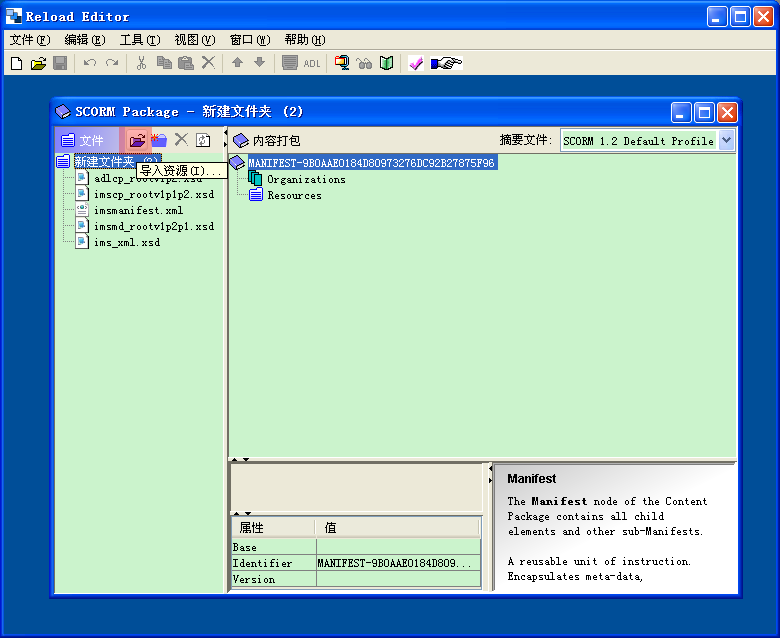The width and height of the screenshot is (780, 638).
Task: Open the 编辑(E) menu
Action: click(85, 40)
